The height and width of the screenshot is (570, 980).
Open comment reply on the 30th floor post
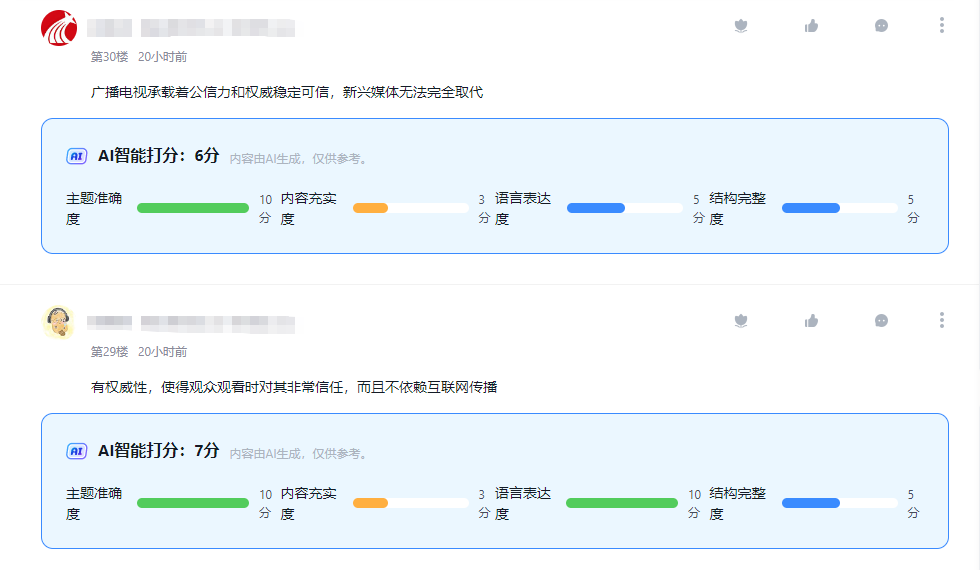tap(881, 26)
